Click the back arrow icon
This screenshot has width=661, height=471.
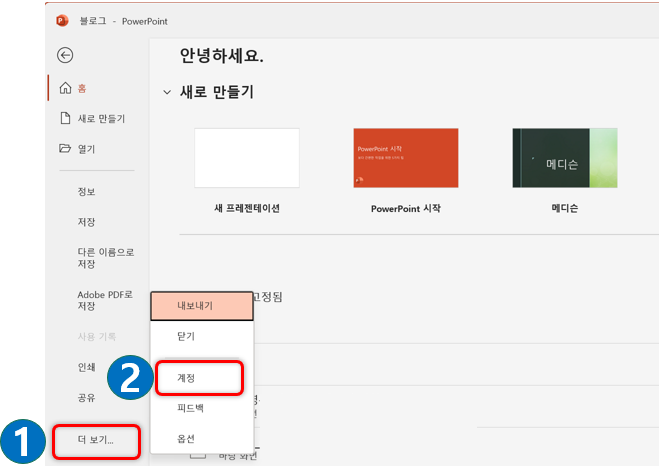[x=65, y=55]
